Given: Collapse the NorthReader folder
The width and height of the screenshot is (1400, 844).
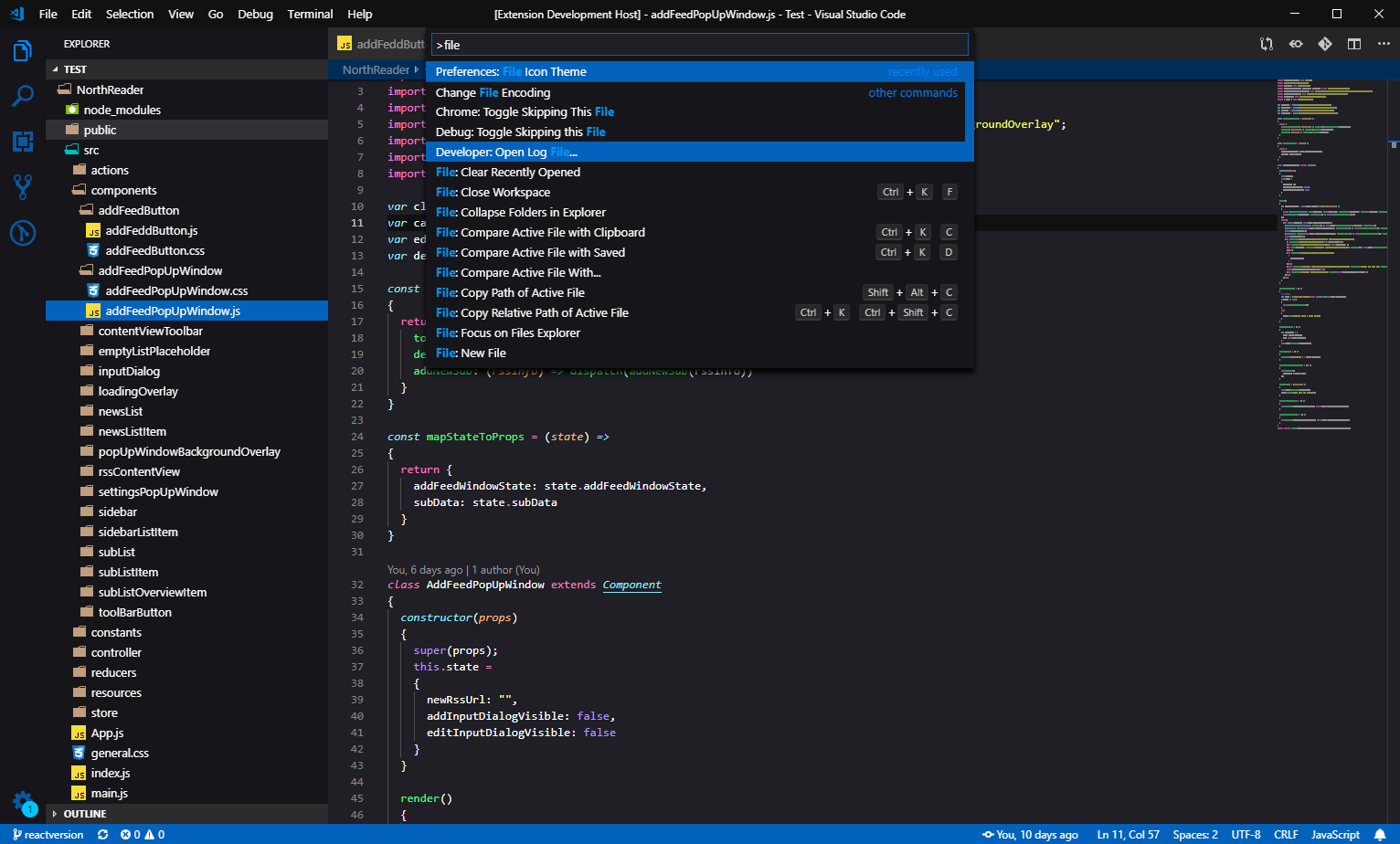Looking at the screenshot, I should tap(186, 90).
